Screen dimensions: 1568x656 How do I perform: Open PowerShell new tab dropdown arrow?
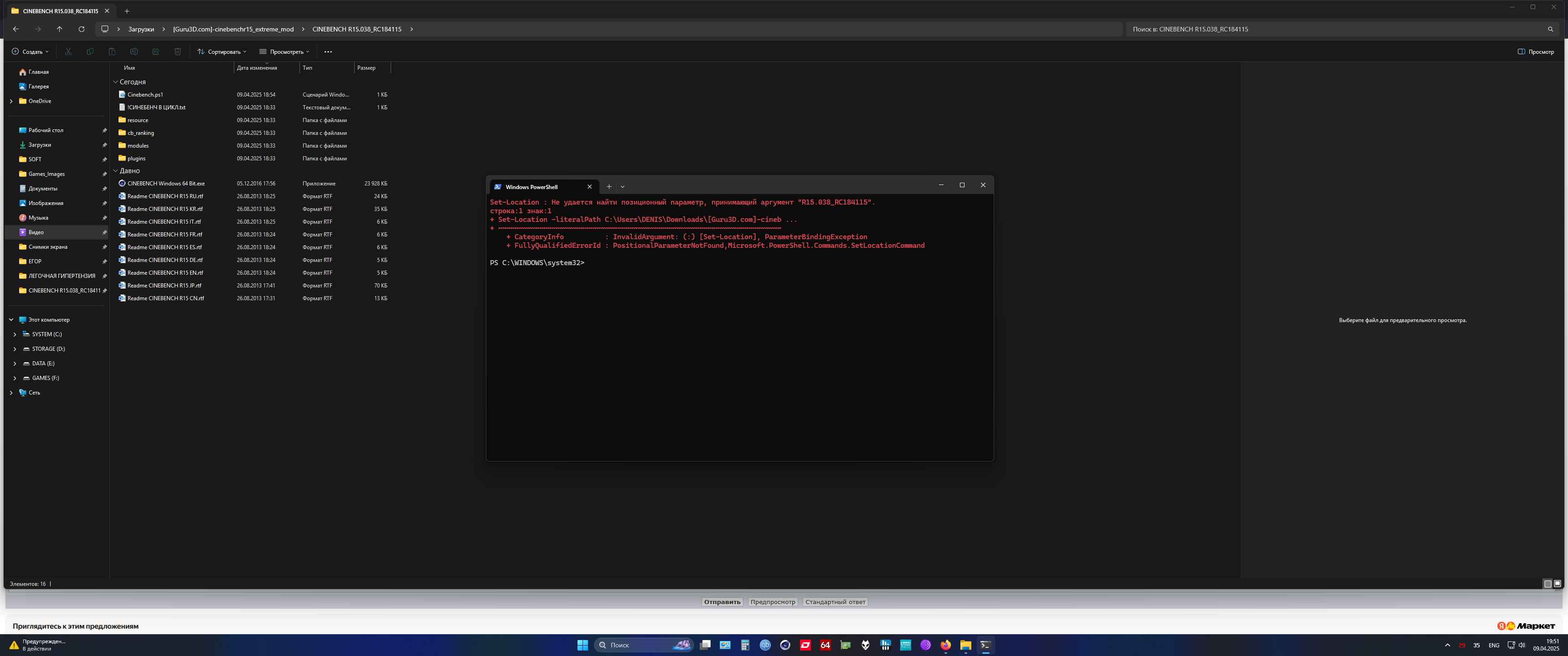(x=623, y=187)
